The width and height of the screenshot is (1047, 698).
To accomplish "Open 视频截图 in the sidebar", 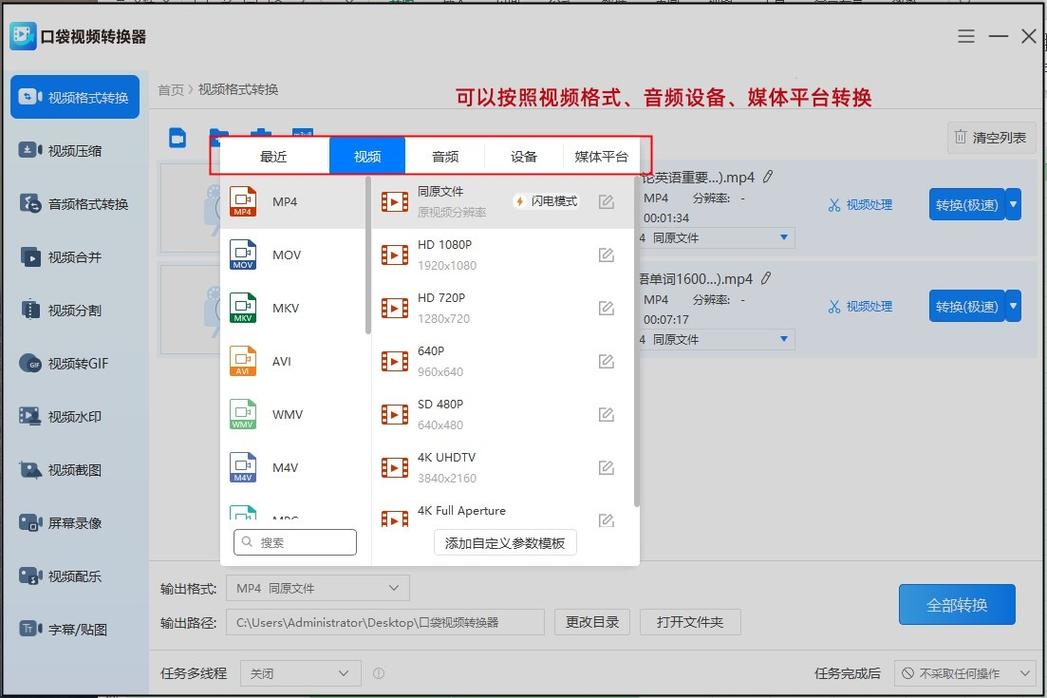I will 75,470.
